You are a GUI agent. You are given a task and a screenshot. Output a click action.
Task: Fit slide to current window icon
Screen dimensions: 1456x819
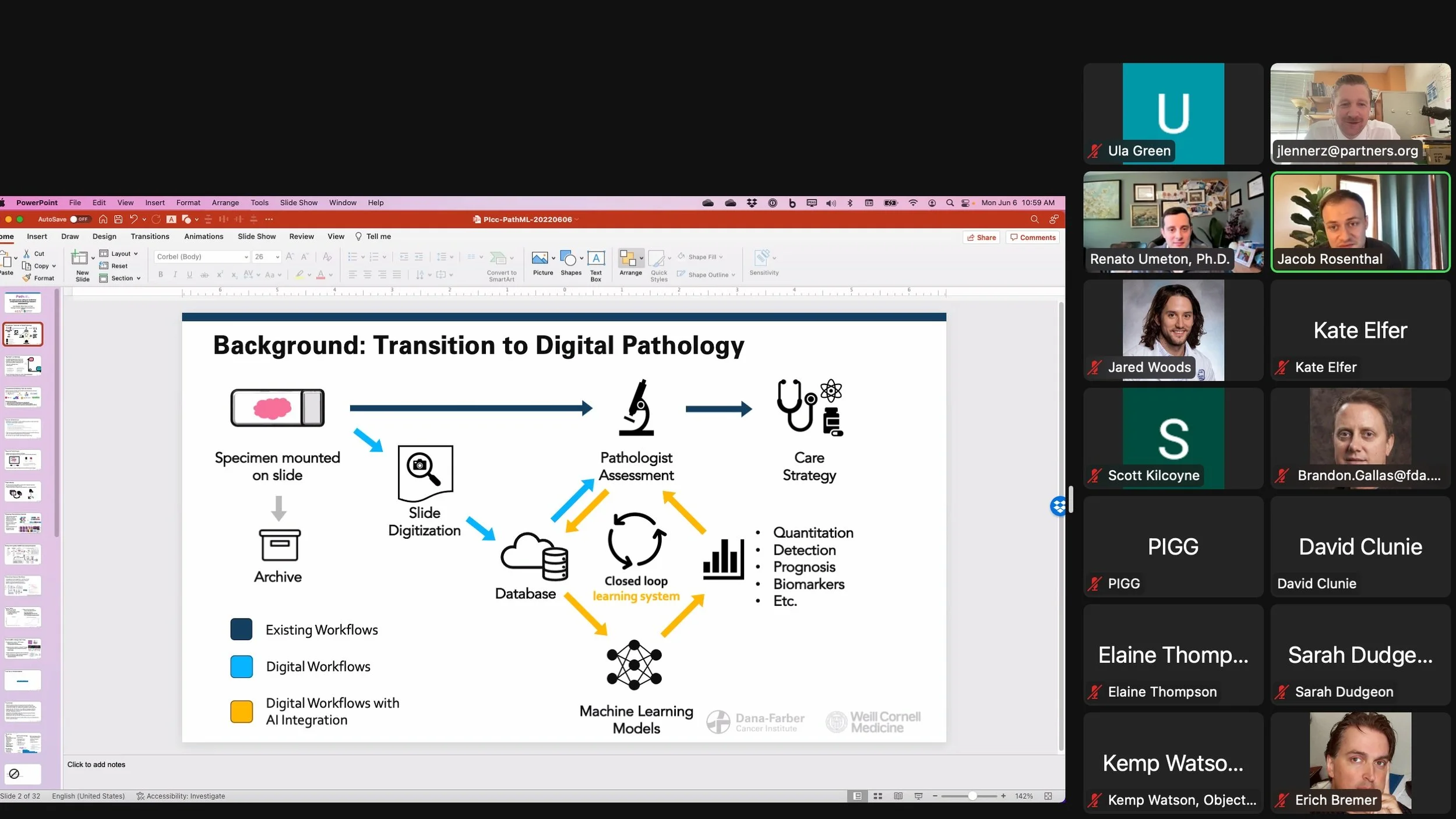[1048, 796]
